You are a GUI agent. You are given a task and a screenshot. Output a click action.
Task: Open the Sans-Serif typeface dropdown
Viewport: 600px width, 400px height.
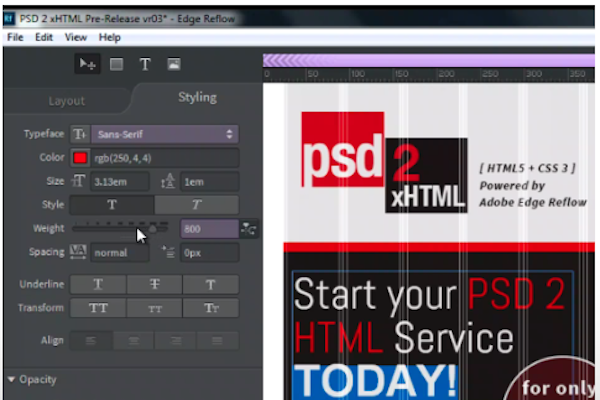click(165, 134)
